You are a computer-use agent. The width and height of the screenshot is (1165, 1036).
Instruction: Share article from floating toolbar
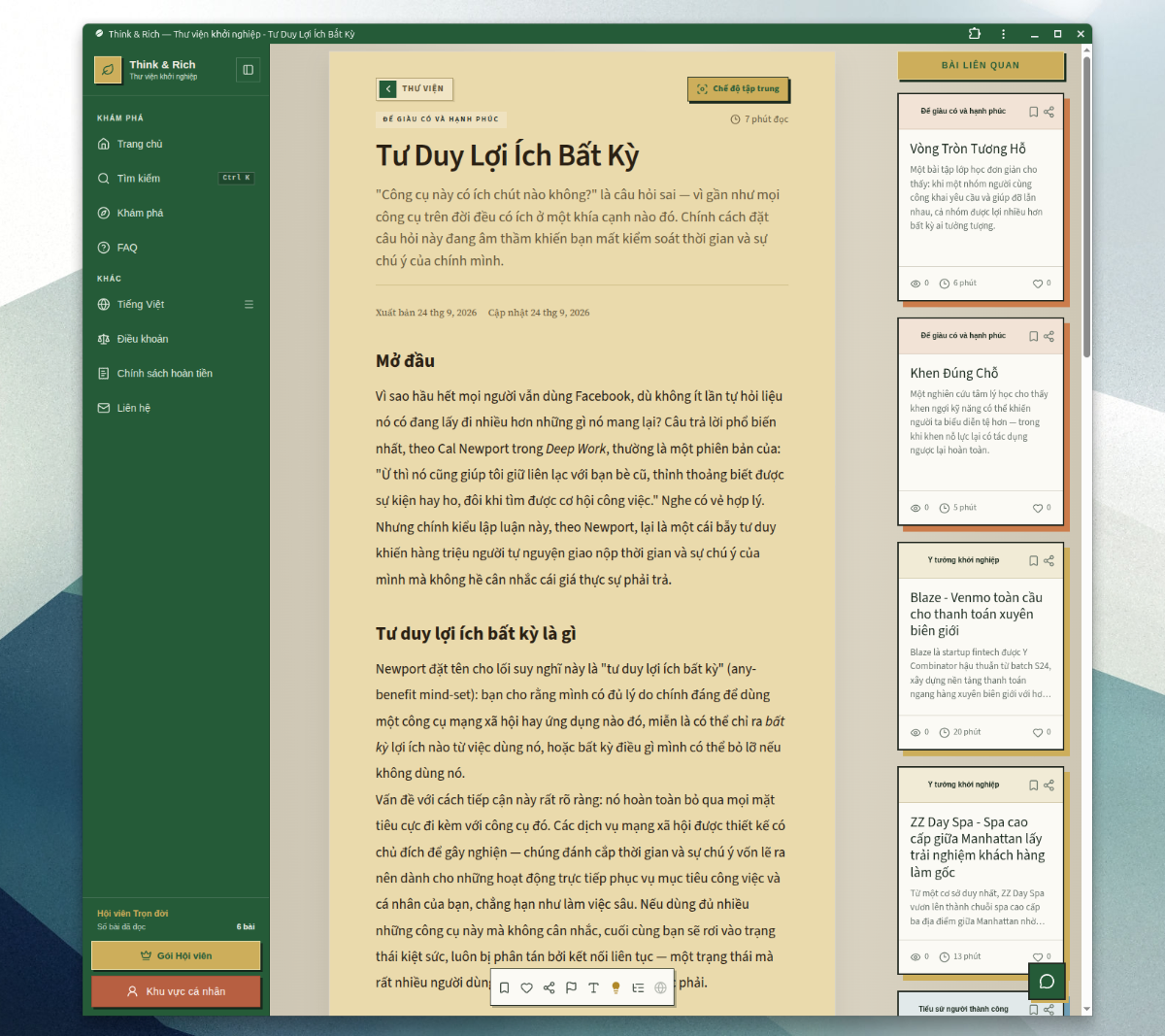549,987
